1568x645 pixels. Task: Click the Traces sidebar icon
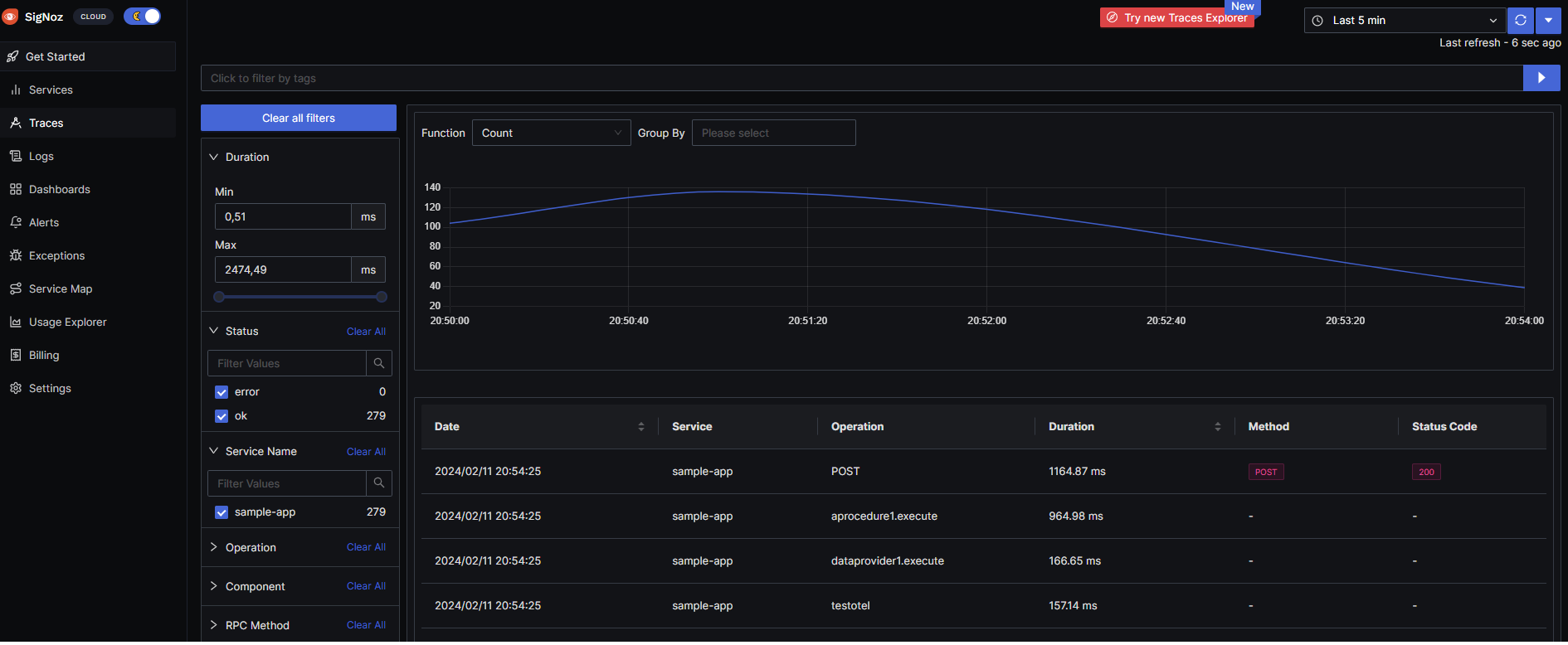(16, 123)
